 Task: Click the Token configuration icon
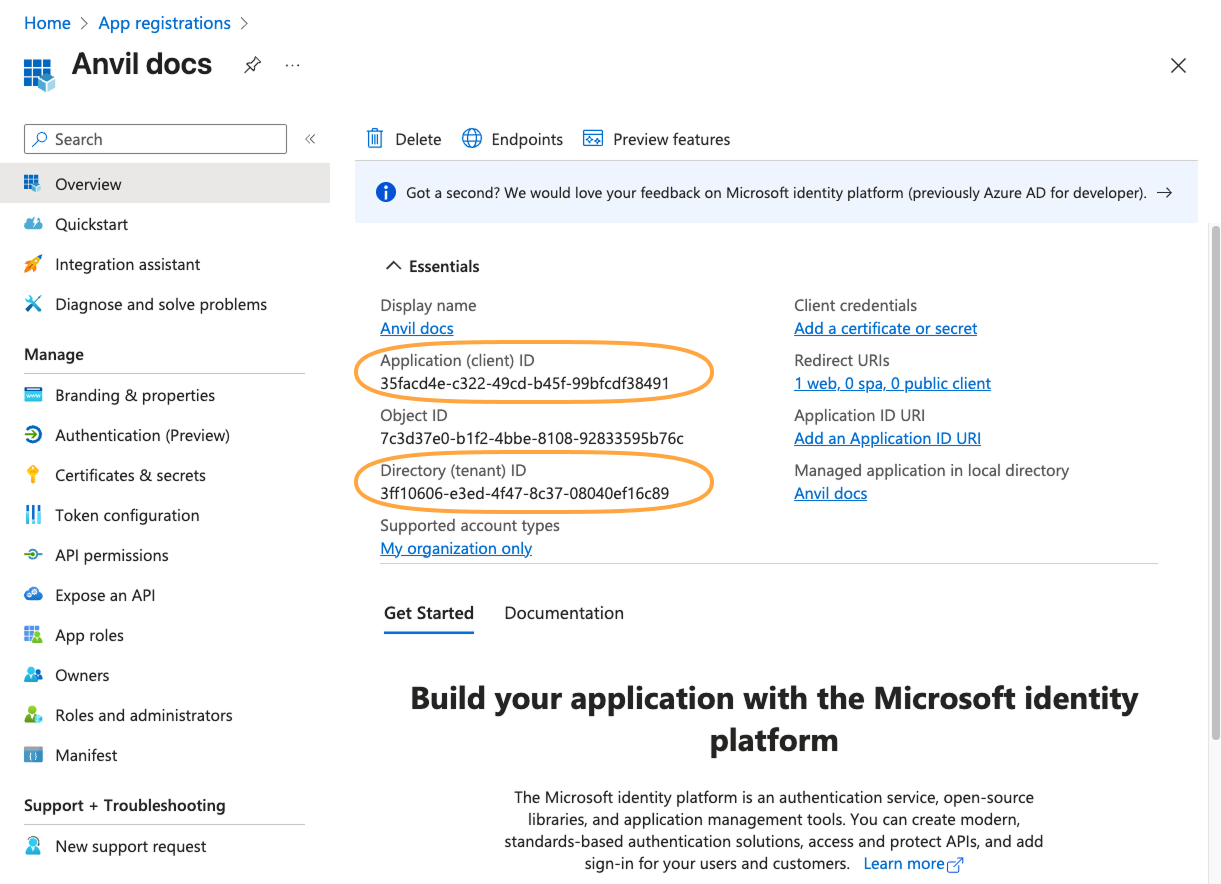click(33, 515)
